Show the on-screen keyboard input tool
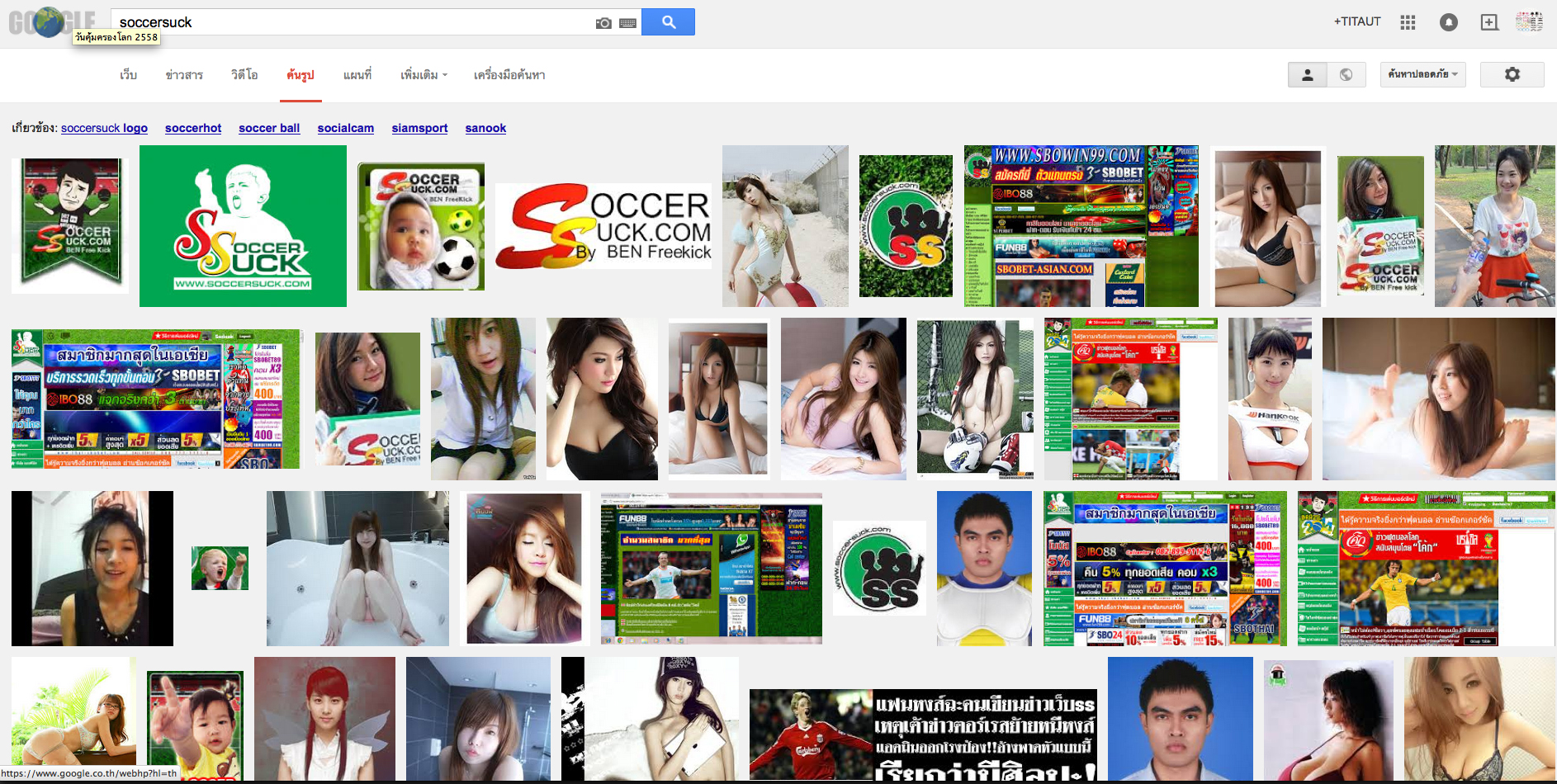 pyautogui.click(x=627, y=23)
